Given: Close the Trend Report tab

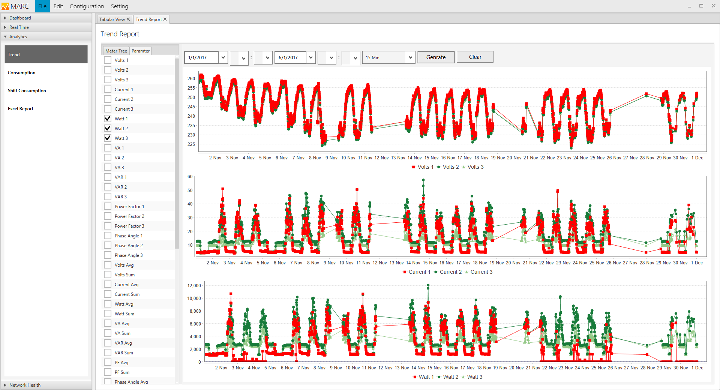Looking at the screenshot, I should click(x=165, y=19).
